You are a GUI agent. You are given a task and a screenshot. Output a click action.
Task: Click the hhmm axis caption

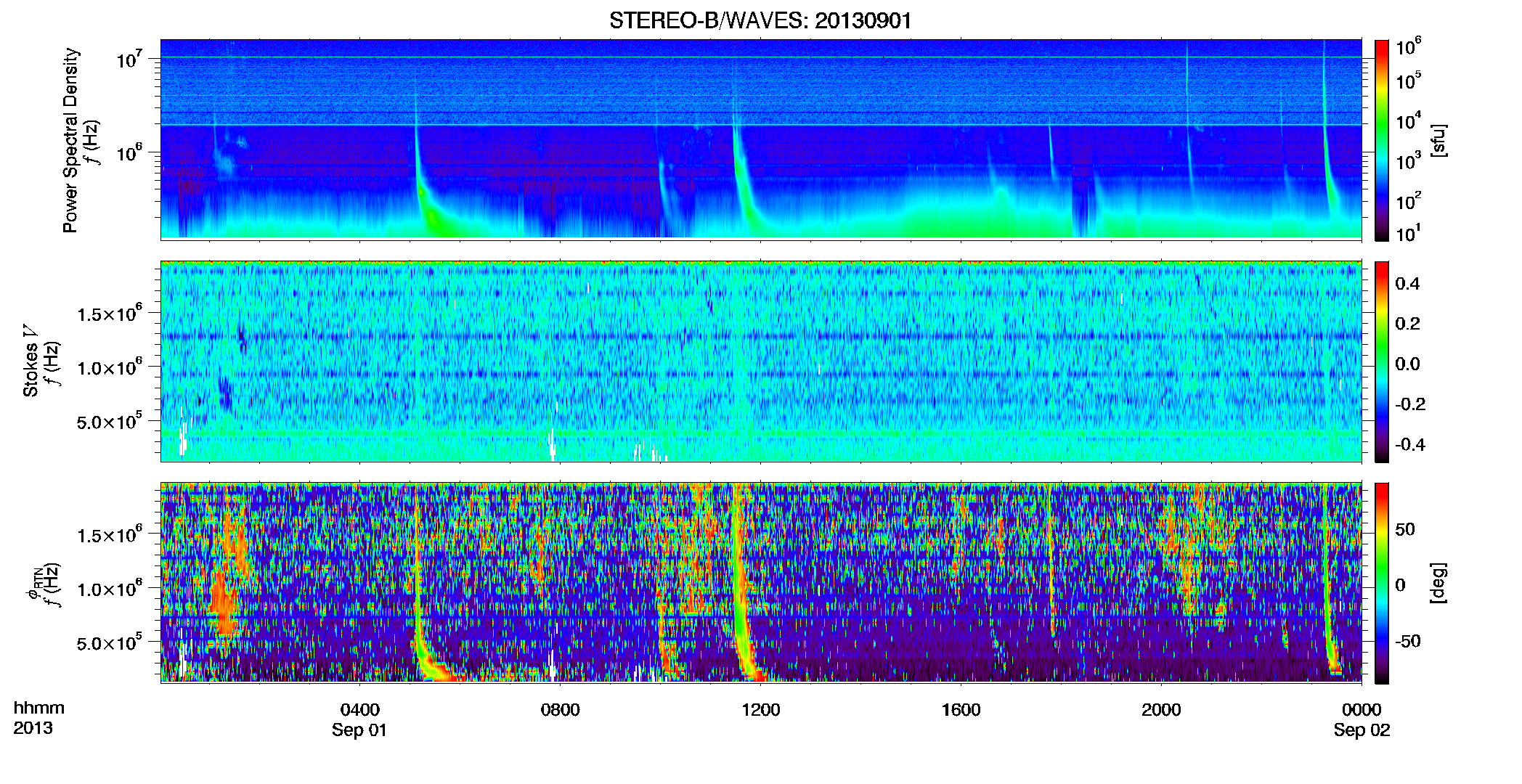pyautogui.click(x=39, y=708)
